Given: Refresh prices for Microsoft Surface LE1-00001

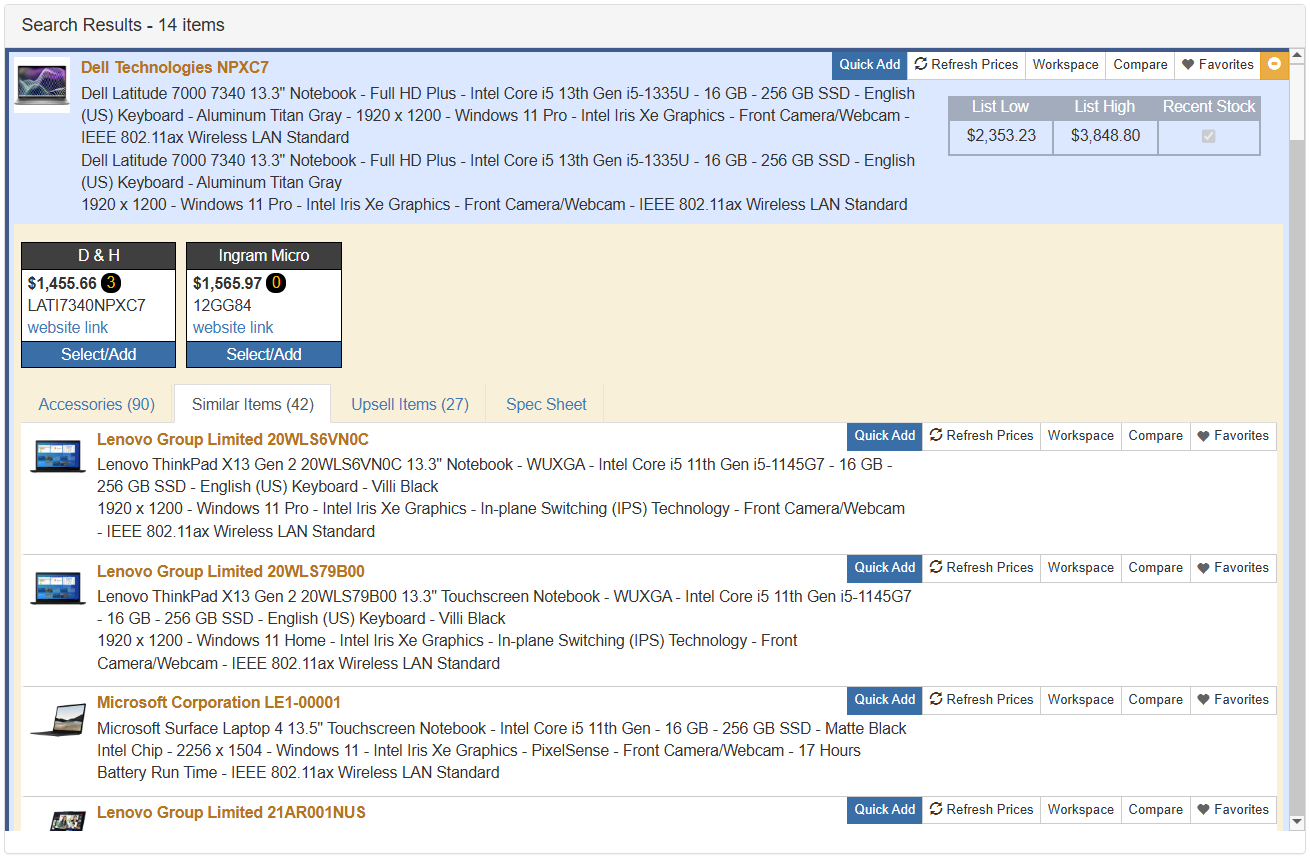Looking at the screenshot, I should click(981, 700).
